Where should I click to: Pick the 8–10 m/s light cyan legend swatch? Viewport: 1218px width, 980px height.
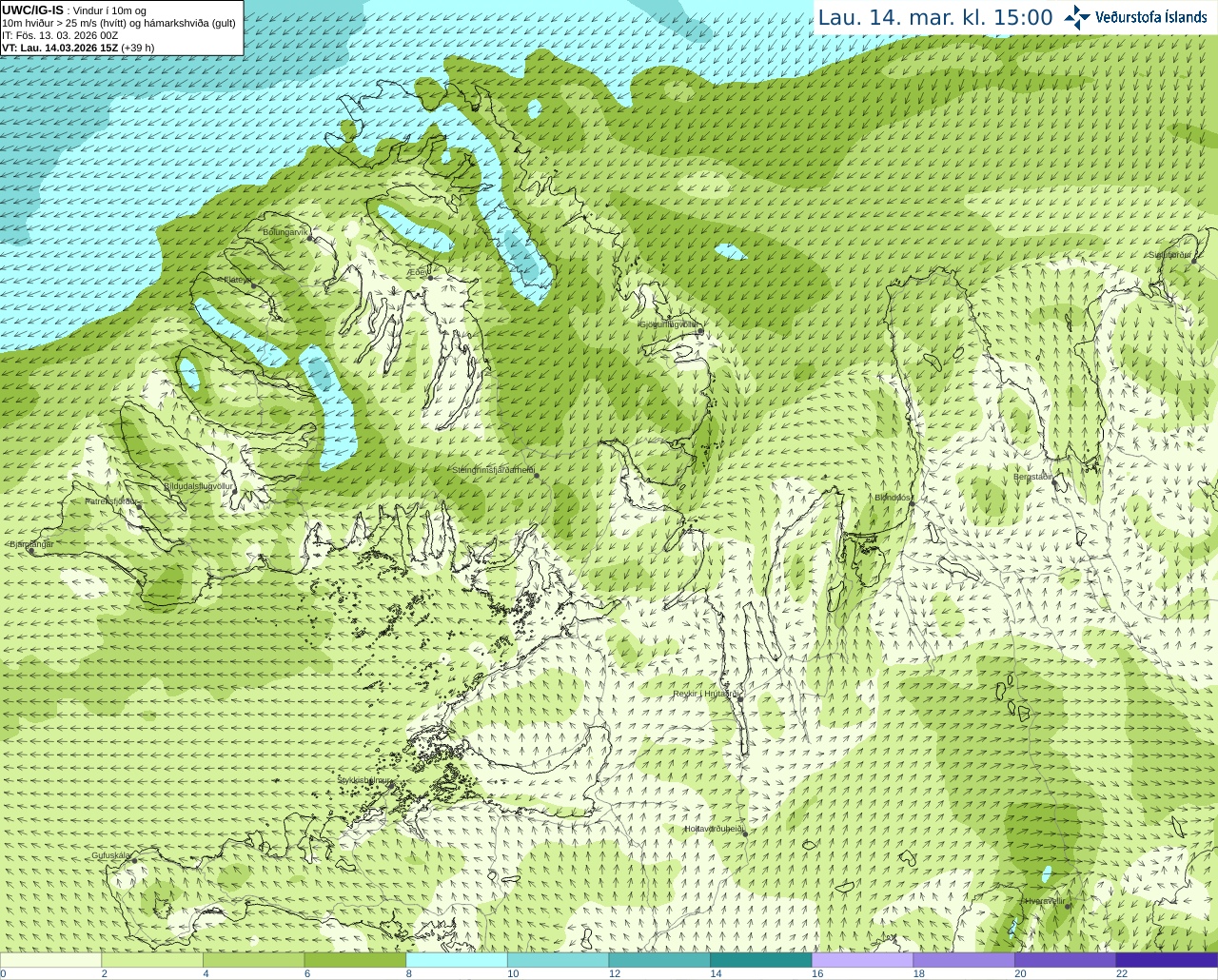(457, 960)
